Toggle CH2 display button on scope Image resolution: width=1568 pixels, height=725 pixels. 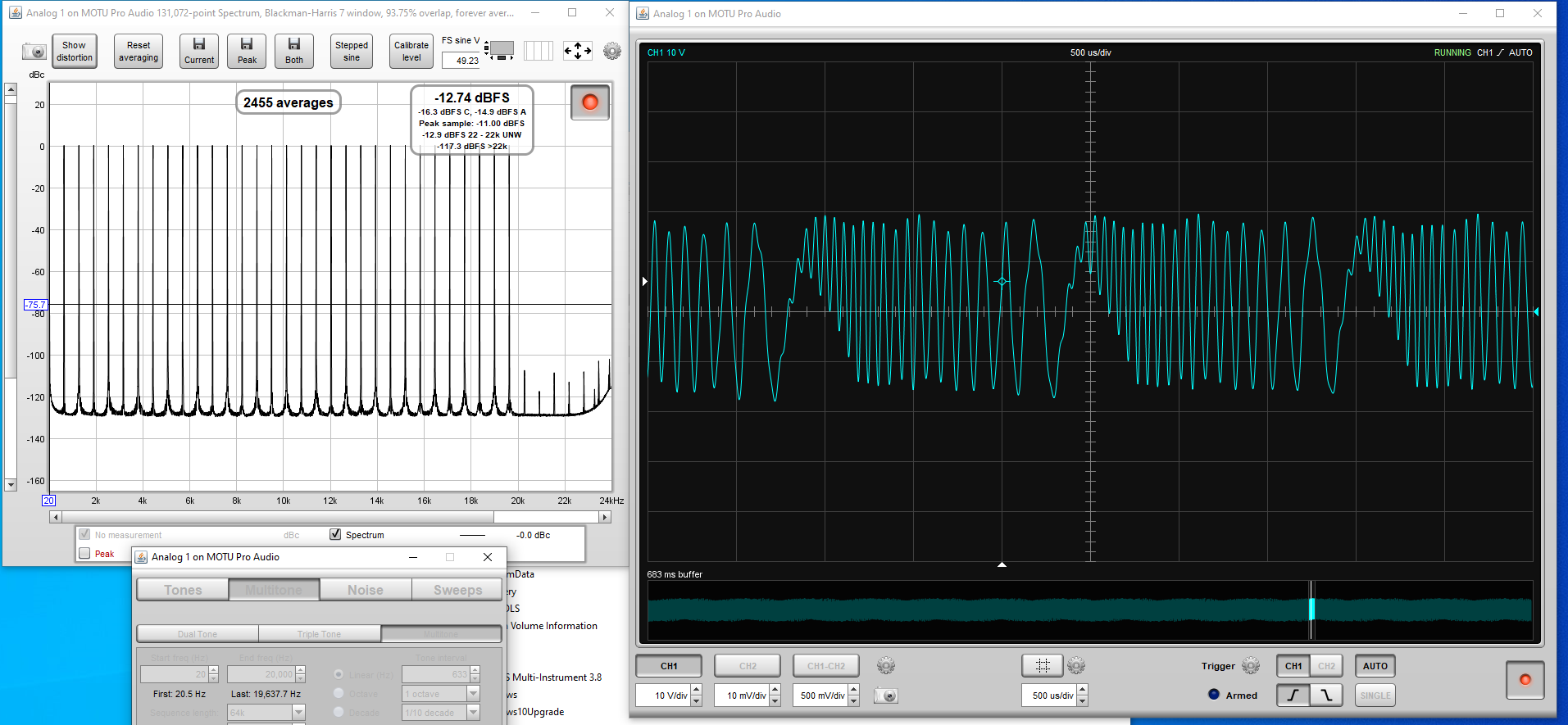point(748,666)
